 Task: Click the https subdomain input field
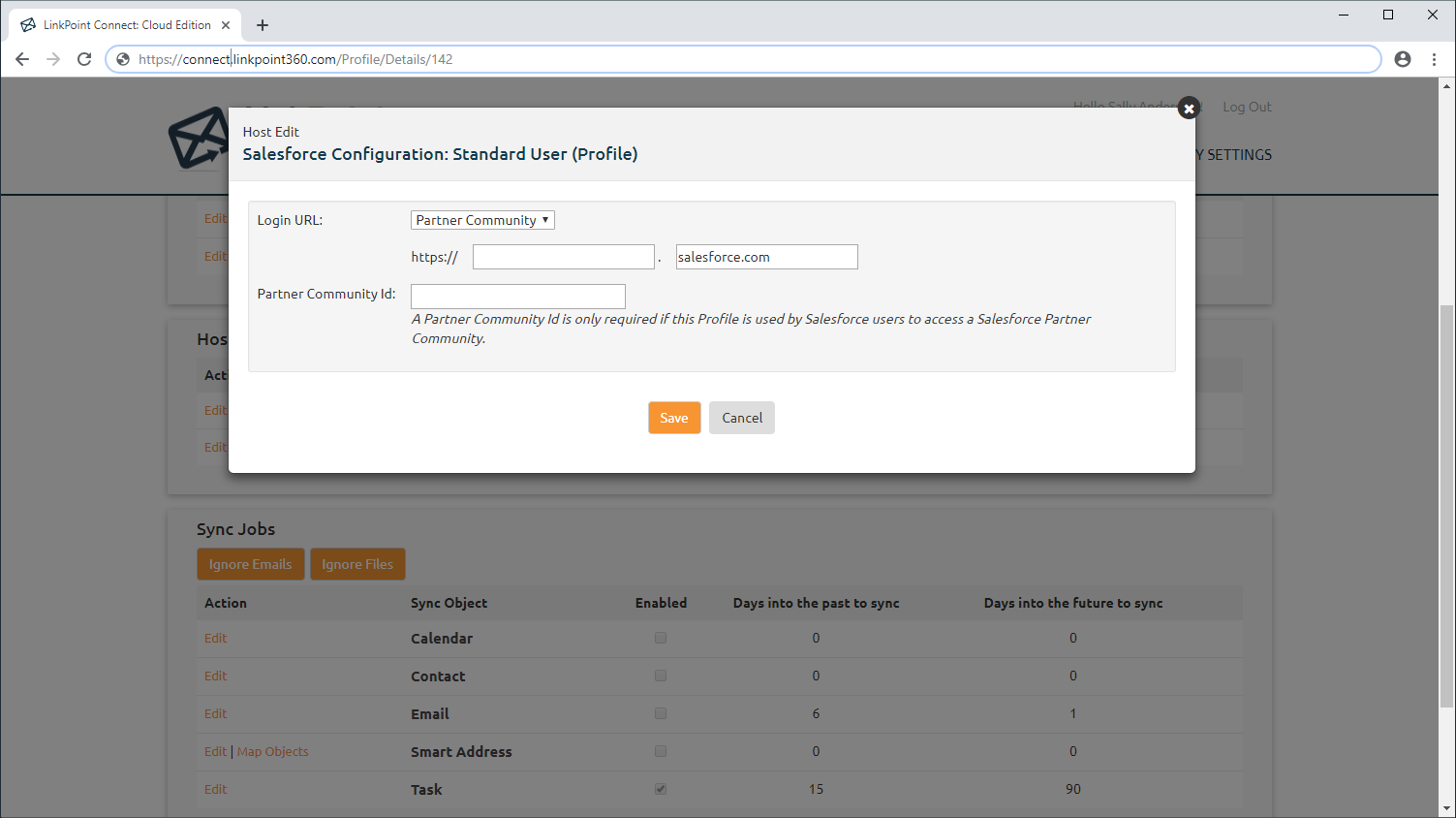click(564, 257)
